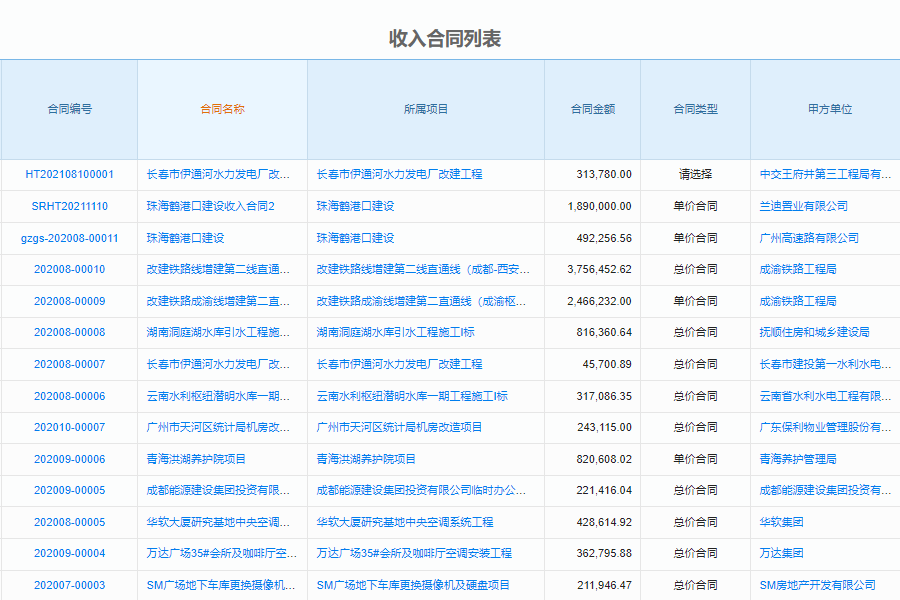Viewport: 900px width, 600px height.
Task: Open contract number 202008-00005
Action: click(x=69, y=522)
